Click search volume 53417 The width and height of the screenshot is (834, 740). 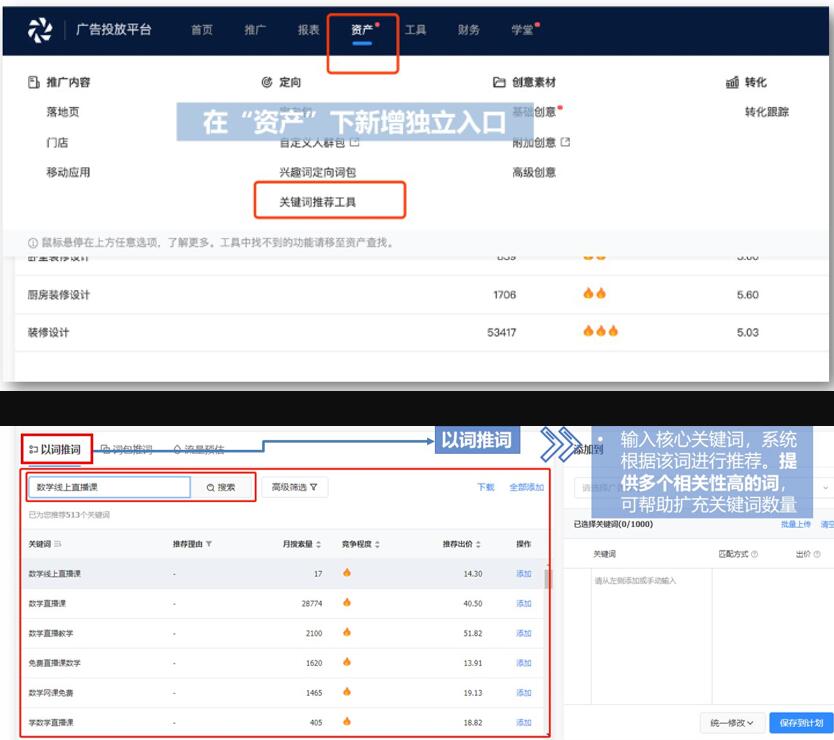click(502, 332)
